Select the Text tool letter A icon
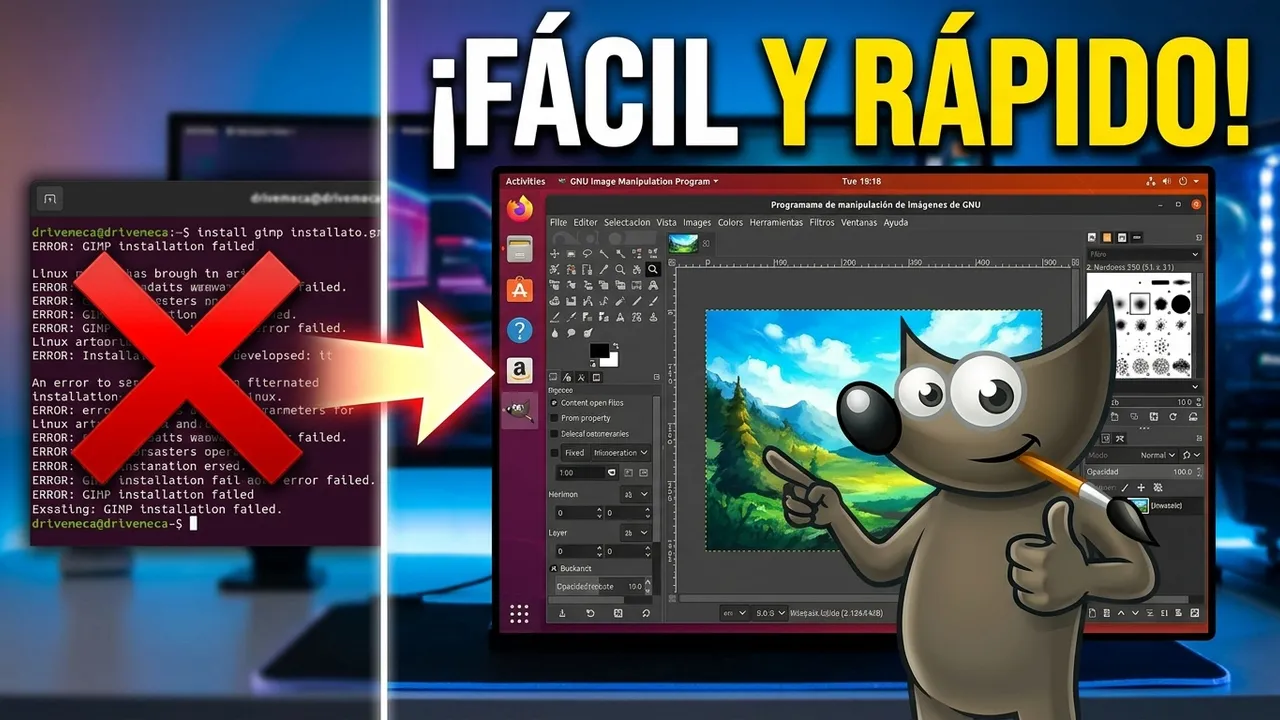This screenshot has height=720, width=1280. pyautogui.click(x=620, y=317)
